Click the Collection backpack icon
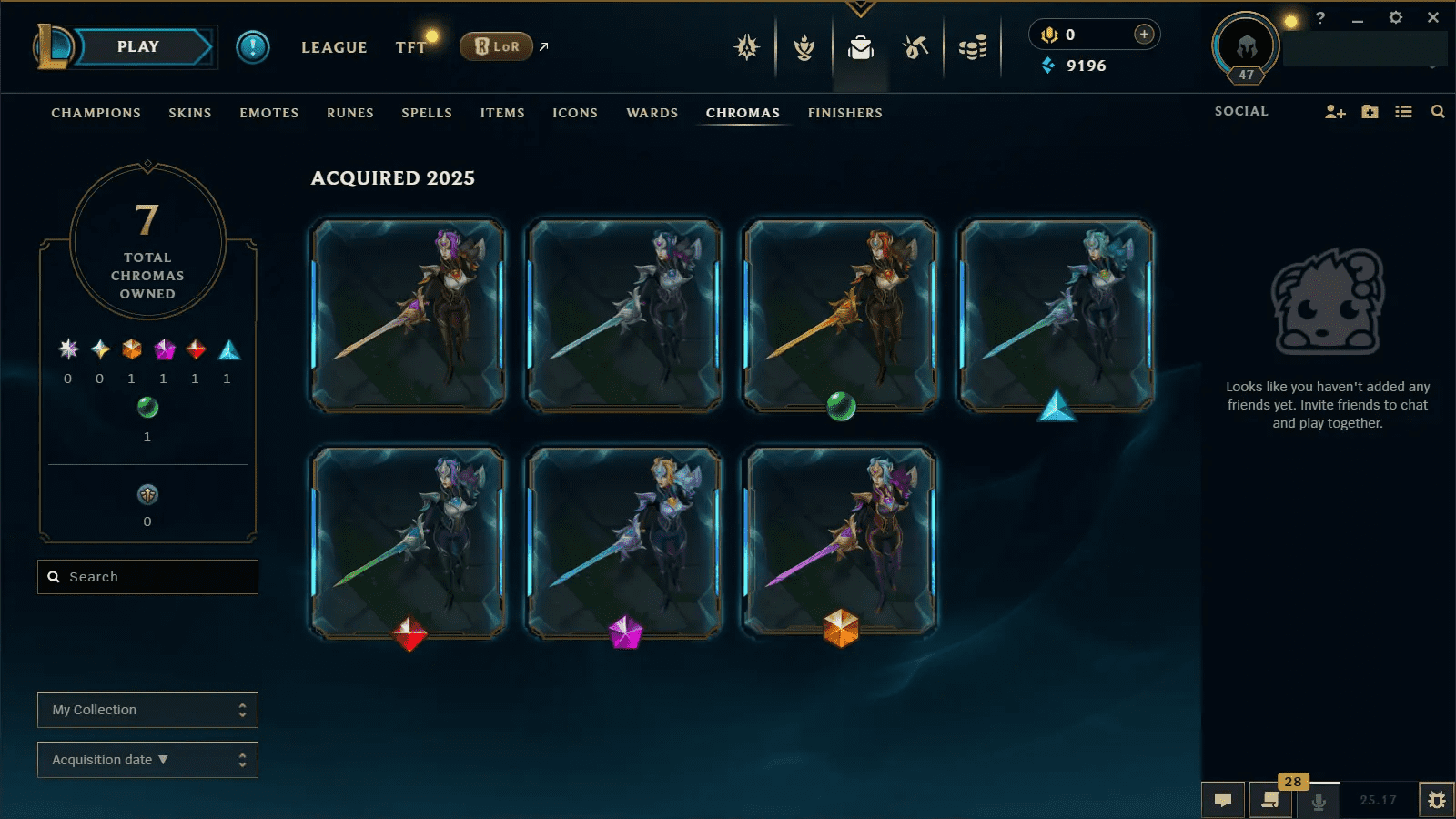Image resolution: width=1456 pixels, height=819 pixels. click(x=860, y=47)
